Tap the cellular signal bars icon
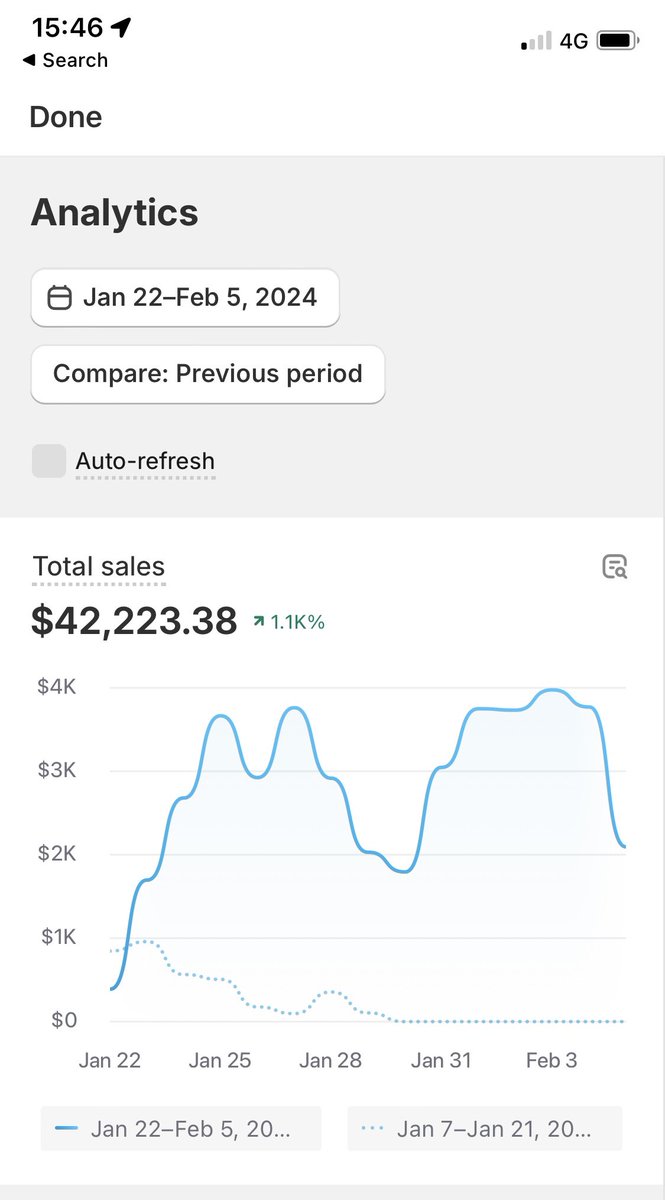The image size is (665, 1200). coord(536,41)
